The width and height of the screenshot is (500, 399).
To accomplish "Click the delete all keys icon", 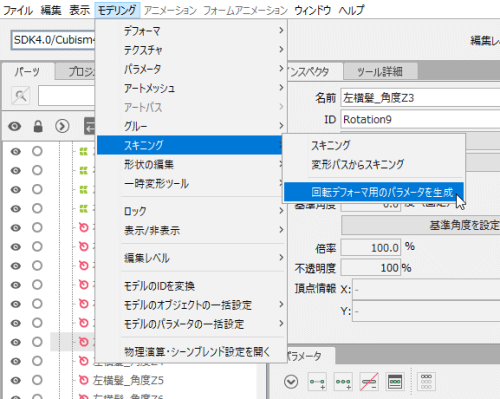I will point(369,382).
